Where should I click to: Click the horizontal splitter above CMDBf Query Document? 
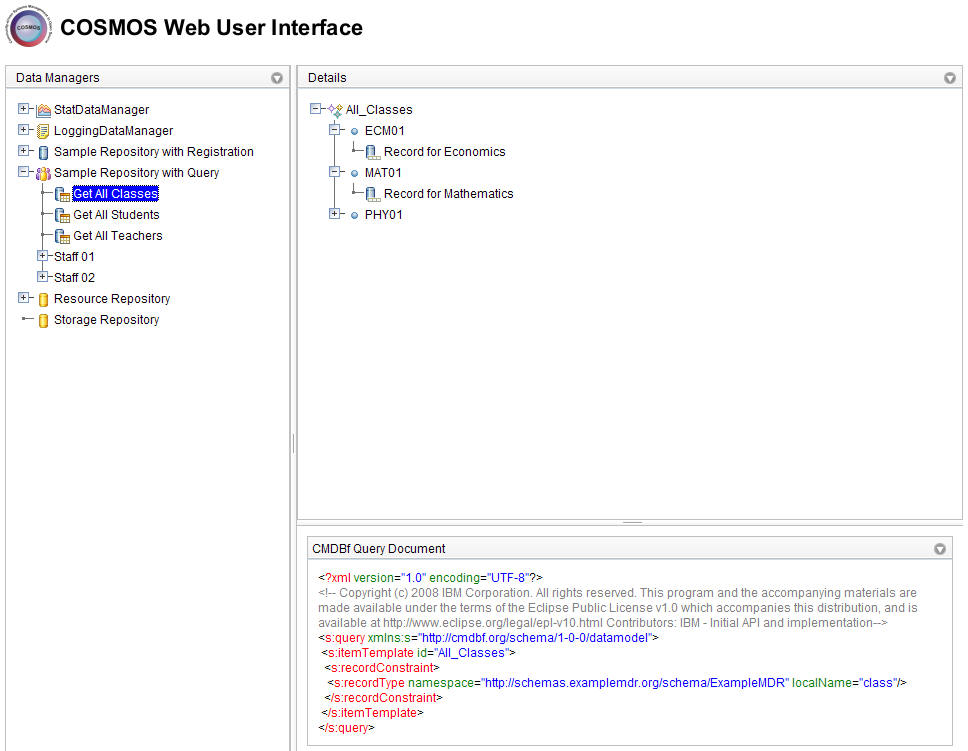[630, 523]
